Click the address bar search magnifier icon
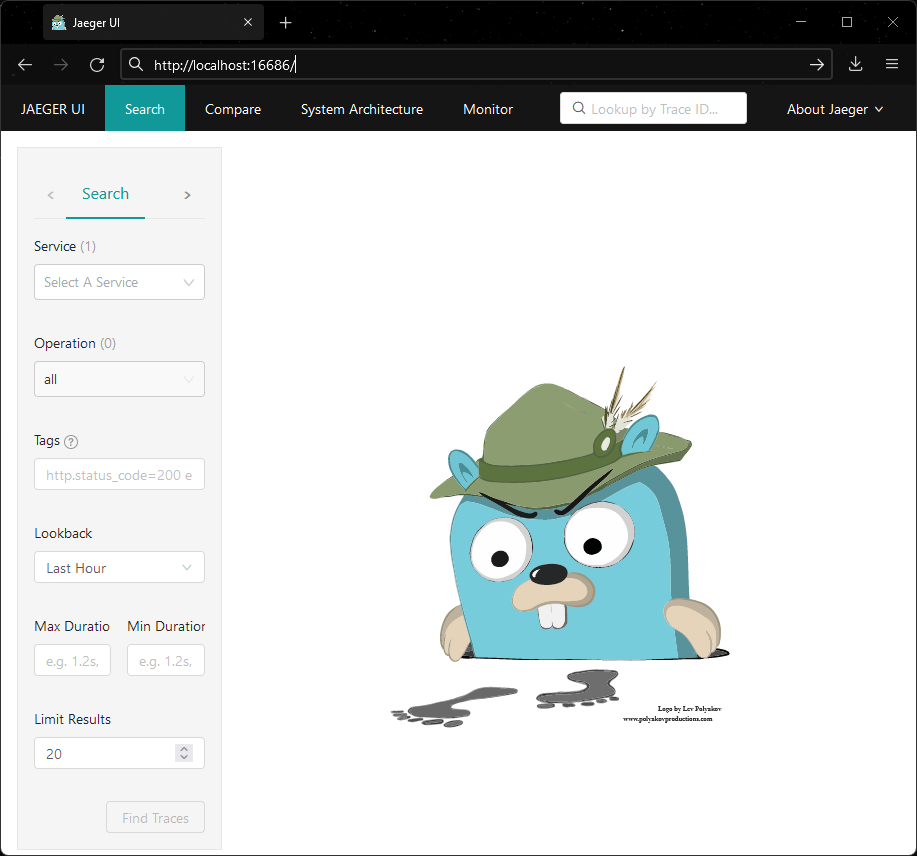 coord(136,64)
